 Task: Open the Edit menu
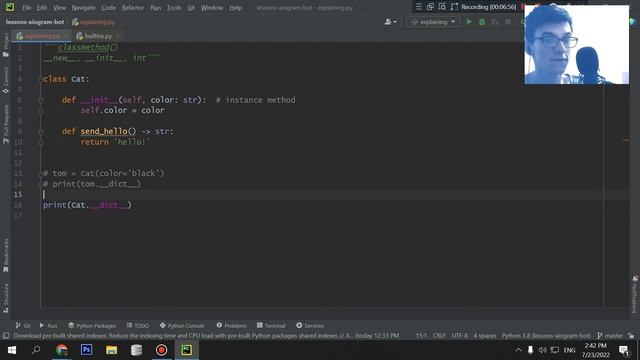pyautogui.click(x=42, y=7)
